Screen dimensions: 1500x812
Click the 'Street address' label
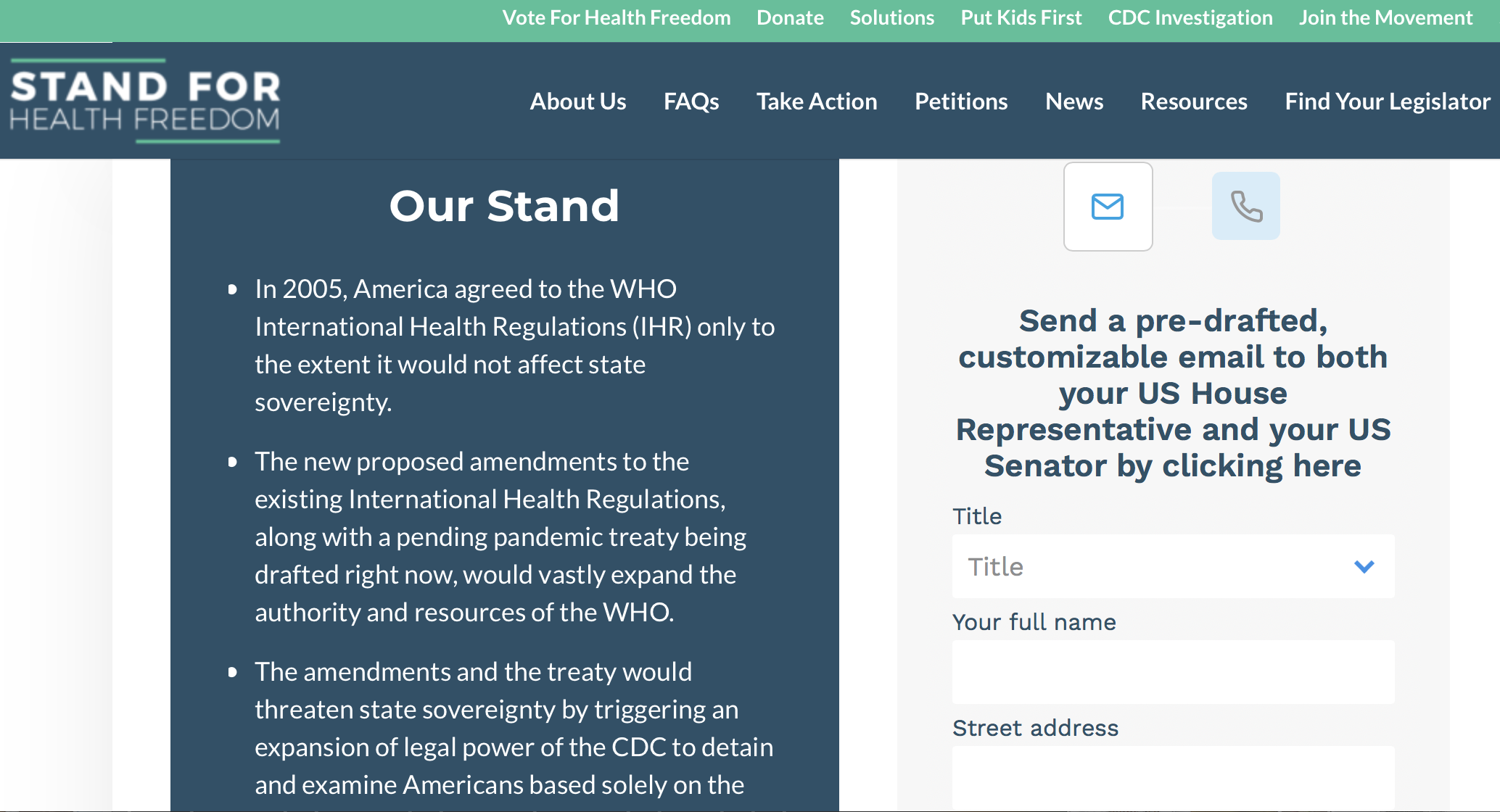coord(1035,728)
